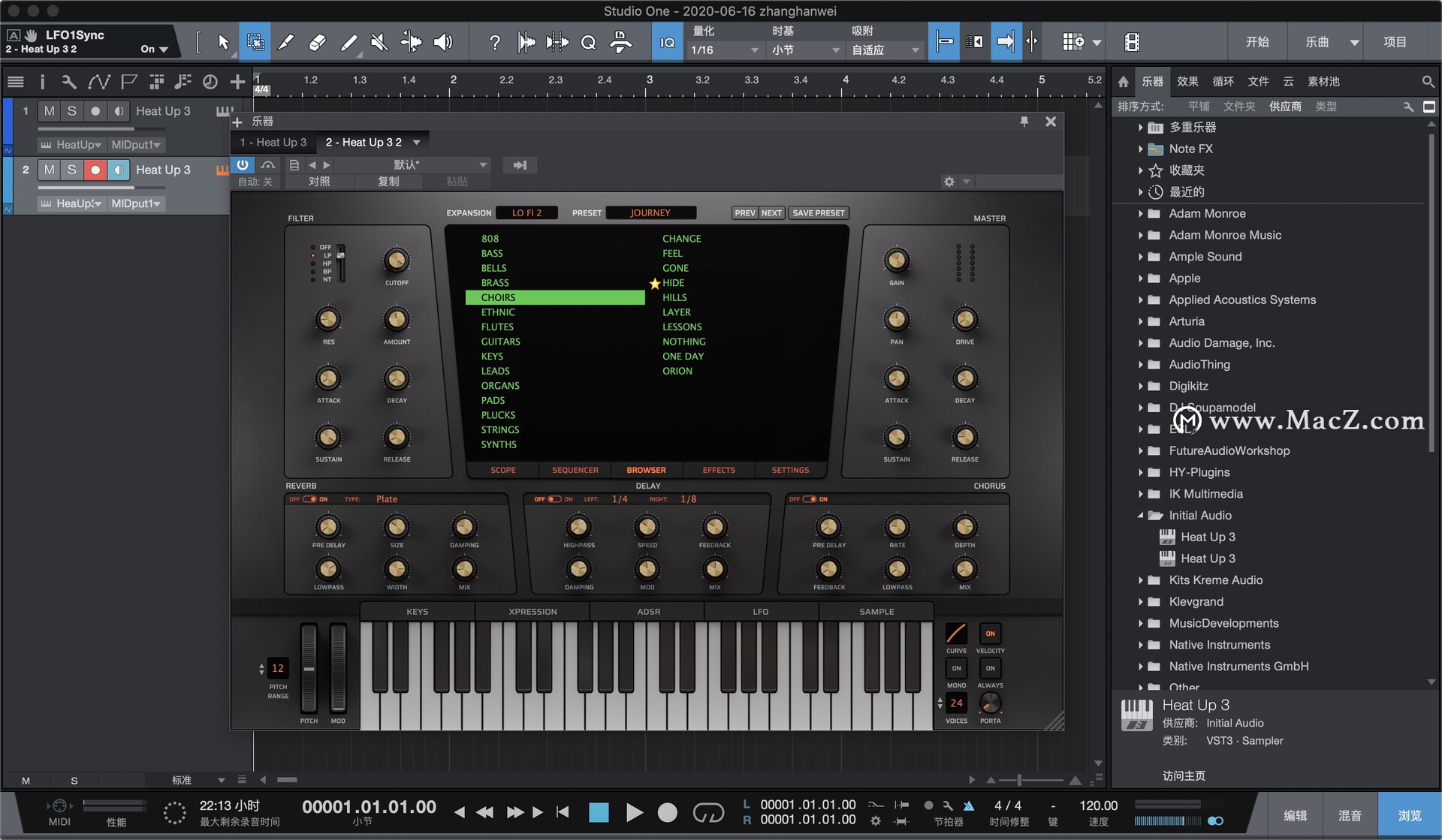Image resolution: width=1442 pixels, height=840 pixels.
Task: Switch to the 效果 browser tab
Action: pos(1187,81)
